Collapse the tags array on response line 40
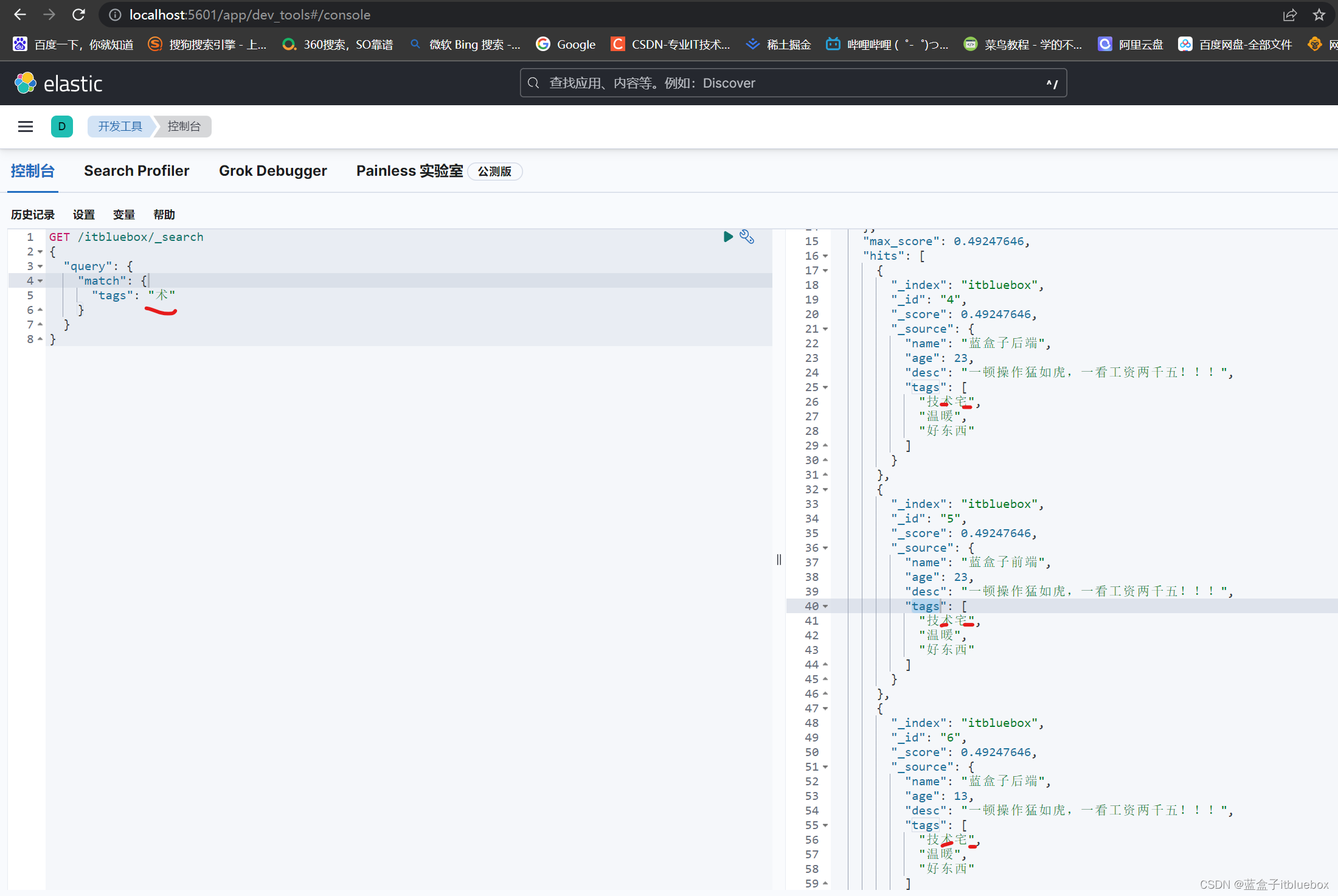The height and width of the screenshot is (896, 1338). (825, 606)
